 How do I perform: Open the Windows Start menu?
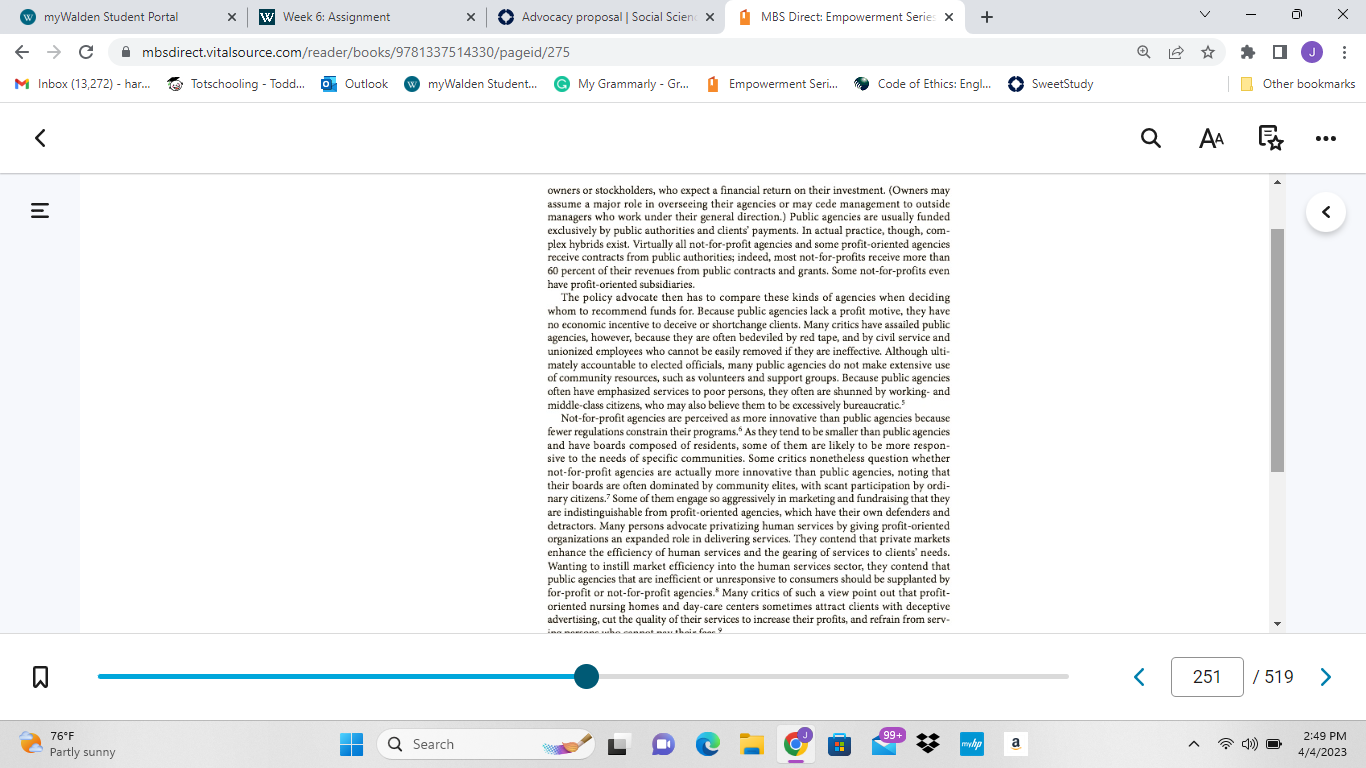[351, 744]
